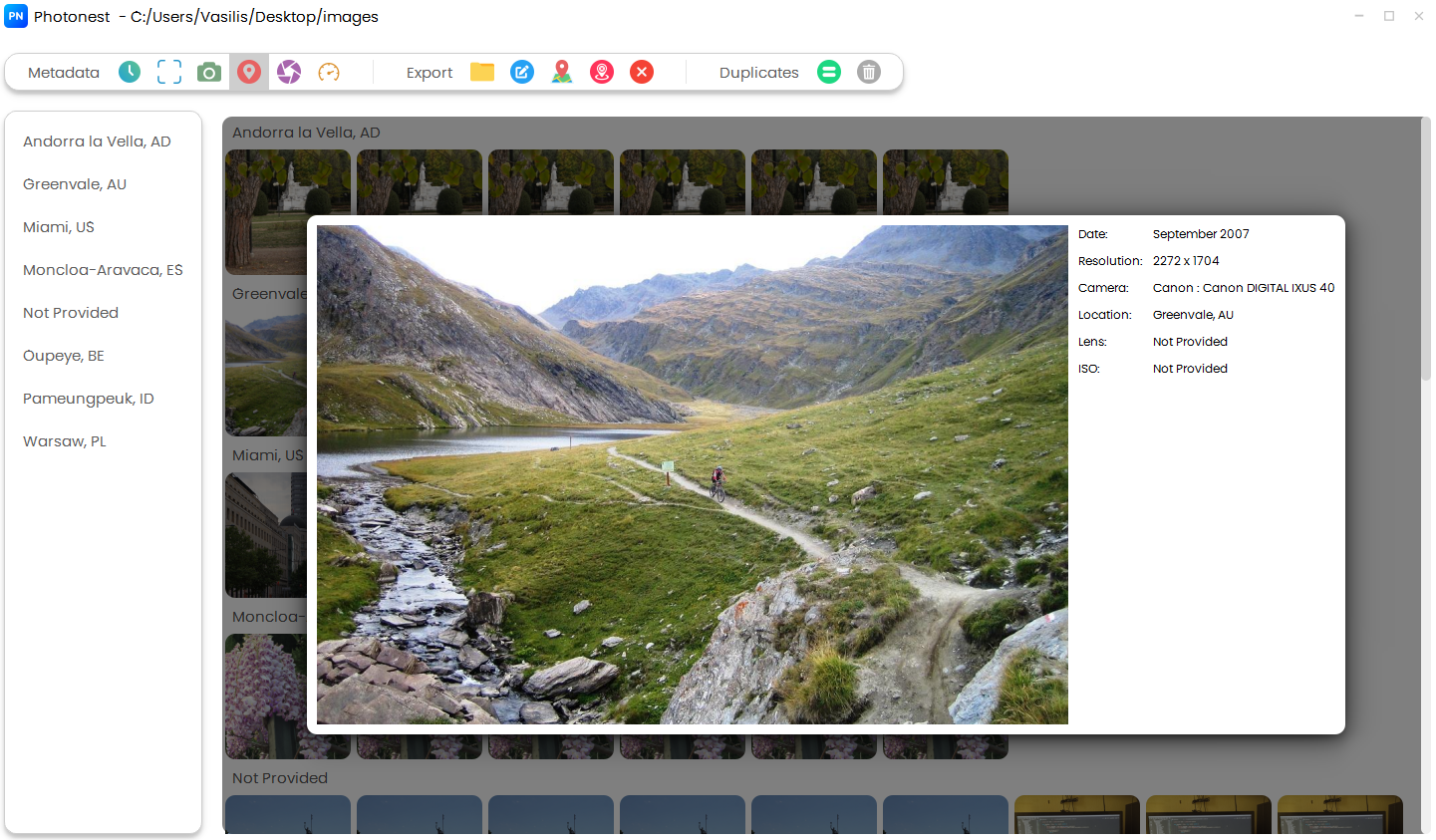
Task: Click the Oupeye, BE sidebar entry
Action: coord(63,355)
